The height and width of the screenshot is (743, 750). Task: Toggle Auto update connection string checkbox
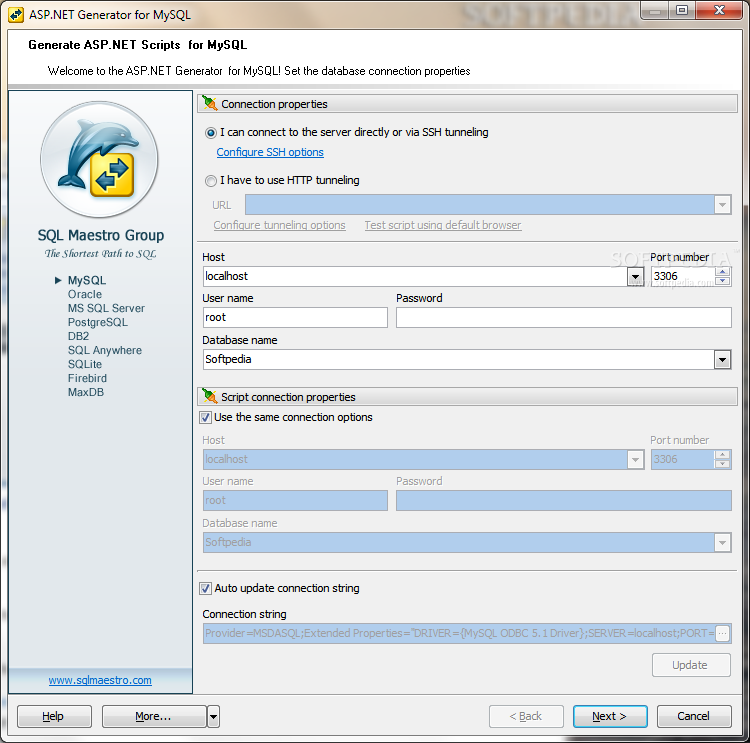(205, 588)
